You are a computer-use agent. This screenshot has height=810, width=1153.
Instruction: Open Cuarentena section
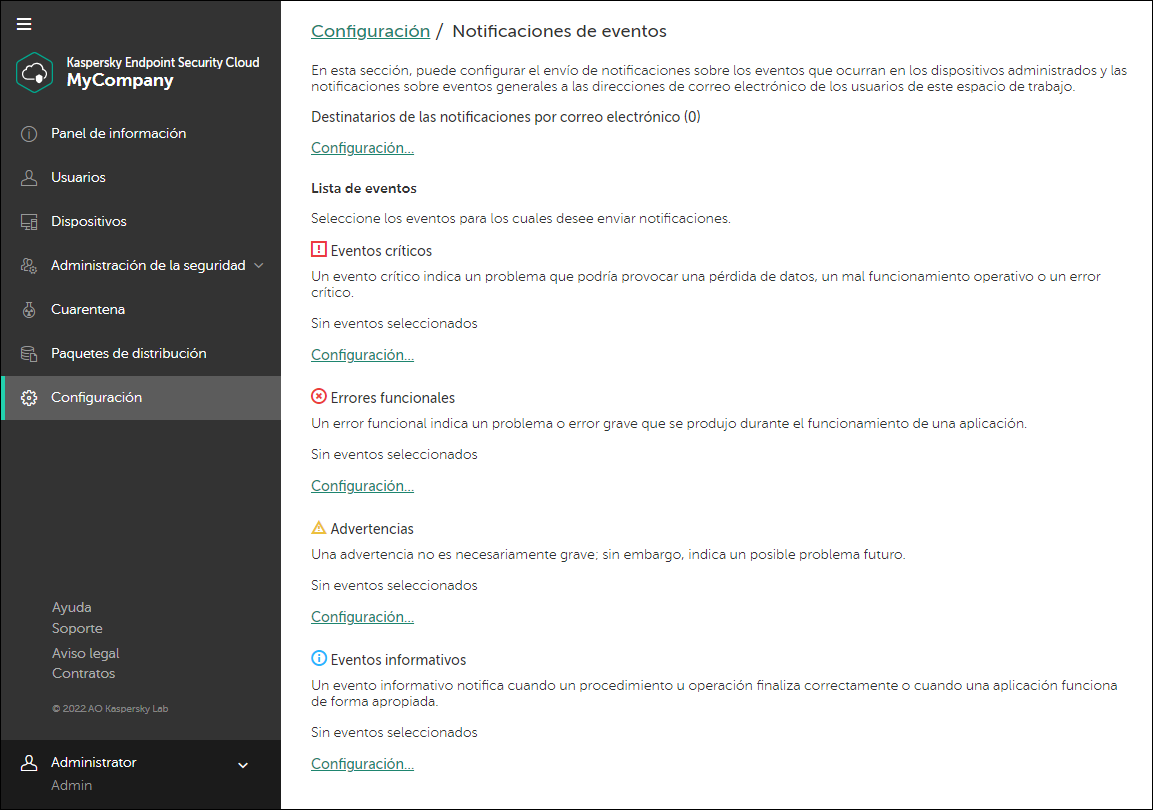click(x=141, y=310)
